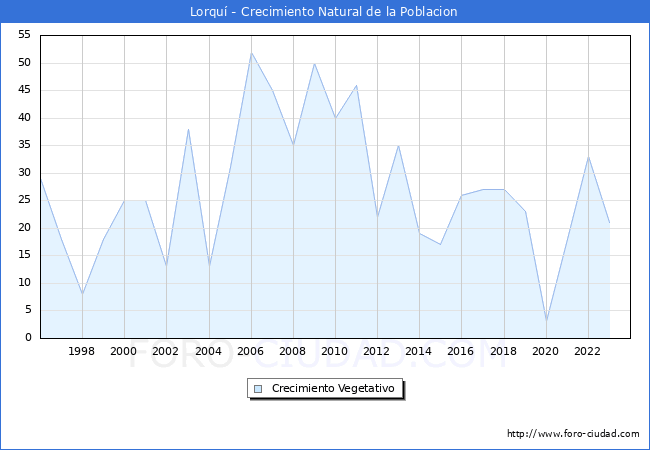Select the 2022 peak data point at 33
Viewport: 650px width, 450px height.
(588, 157)
